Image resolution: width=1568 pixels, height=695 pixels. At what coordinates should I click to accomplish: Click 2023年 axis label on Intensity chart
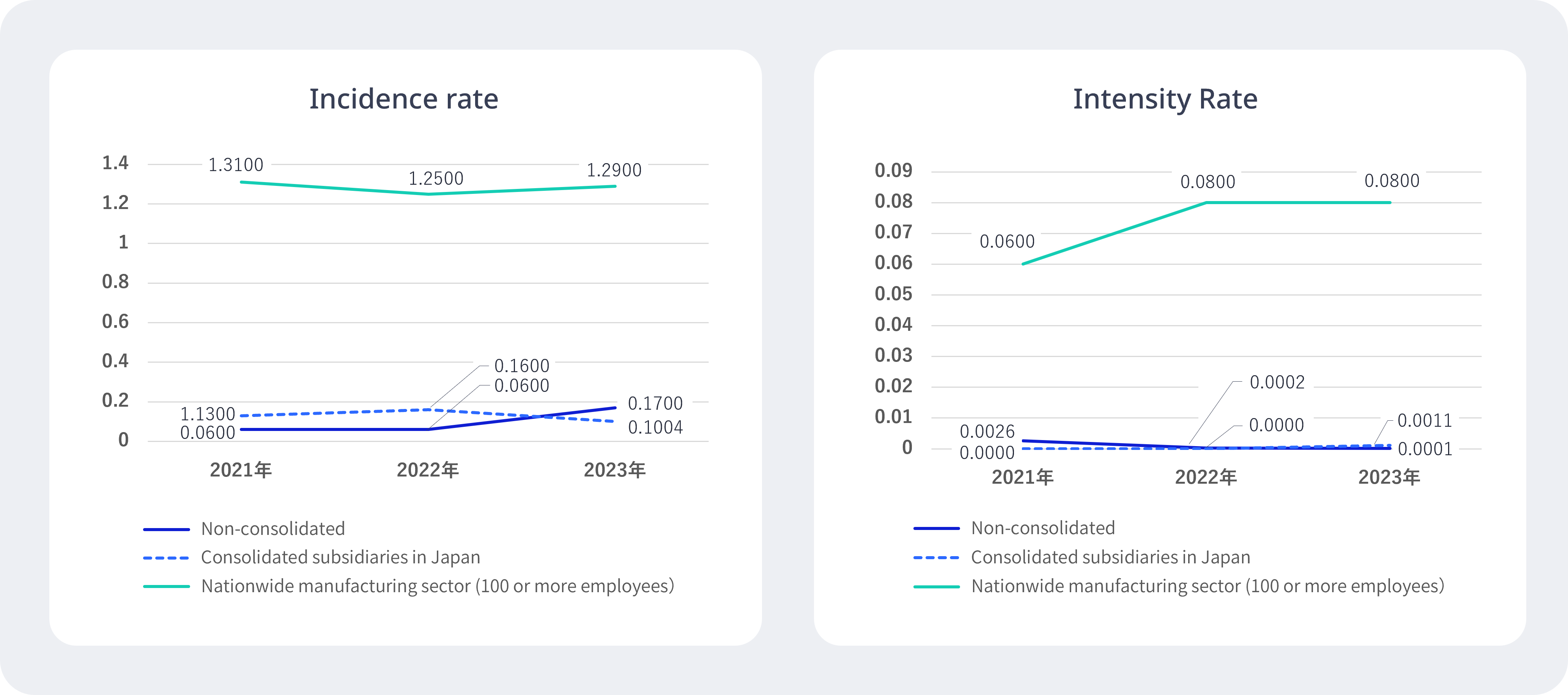(x=1389, y=478)
